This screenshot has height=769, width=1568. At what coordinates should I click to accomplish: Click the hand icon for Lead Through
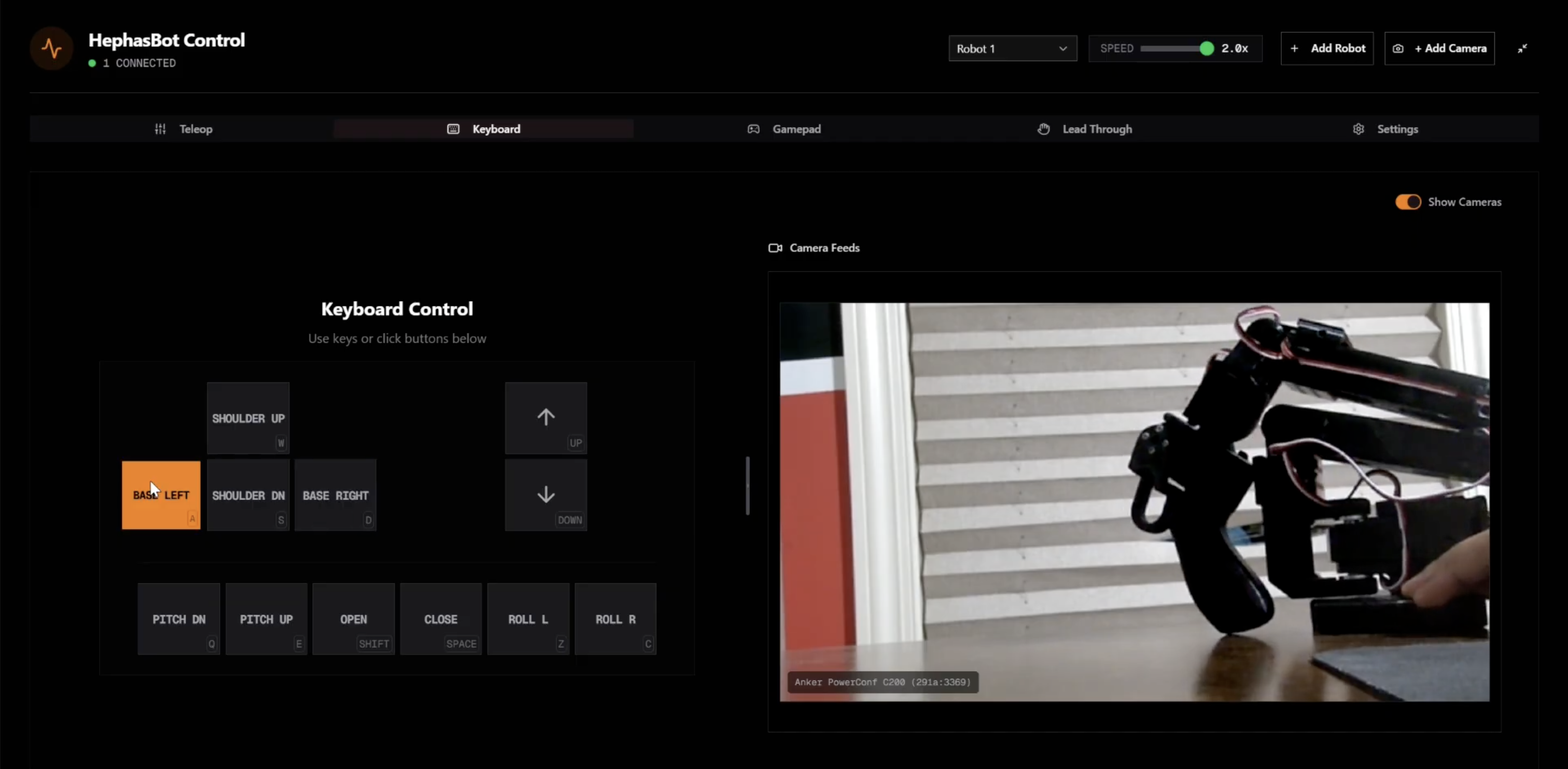point(1043,129)
